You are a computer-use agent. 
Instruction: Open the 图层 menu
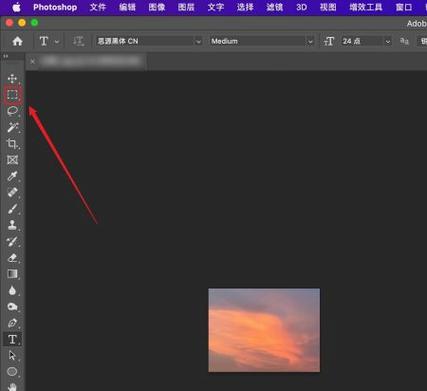[186, 7]
